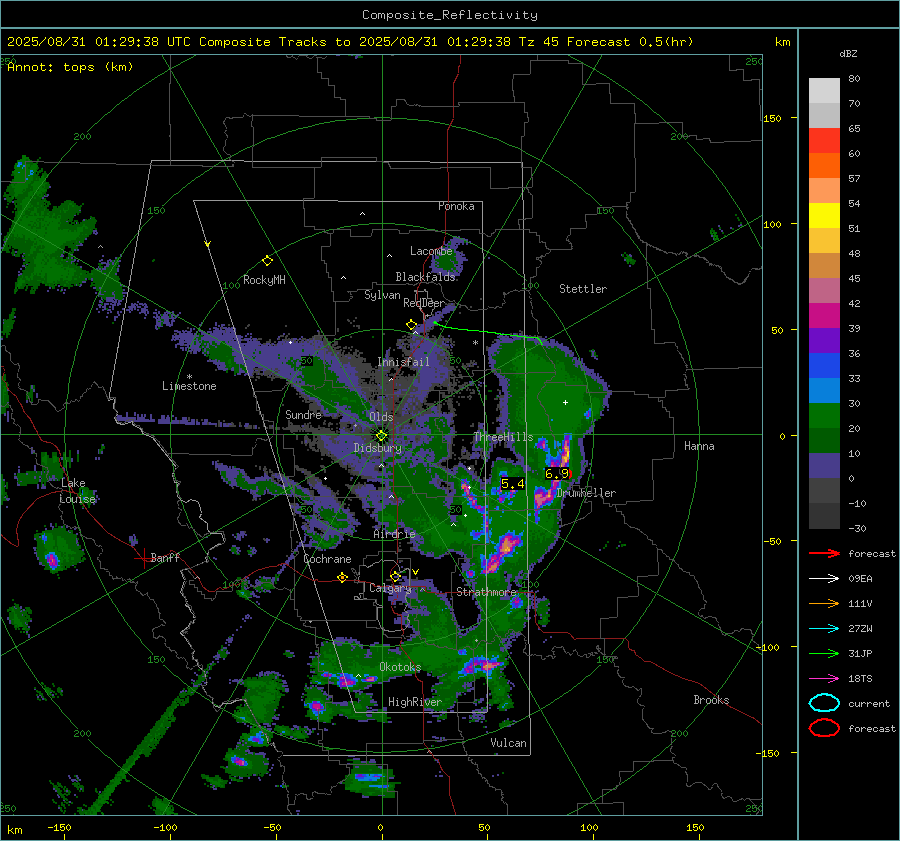Click the 20 dBZ green color swatch
This screenshot has width=900, height=841.
824,416
